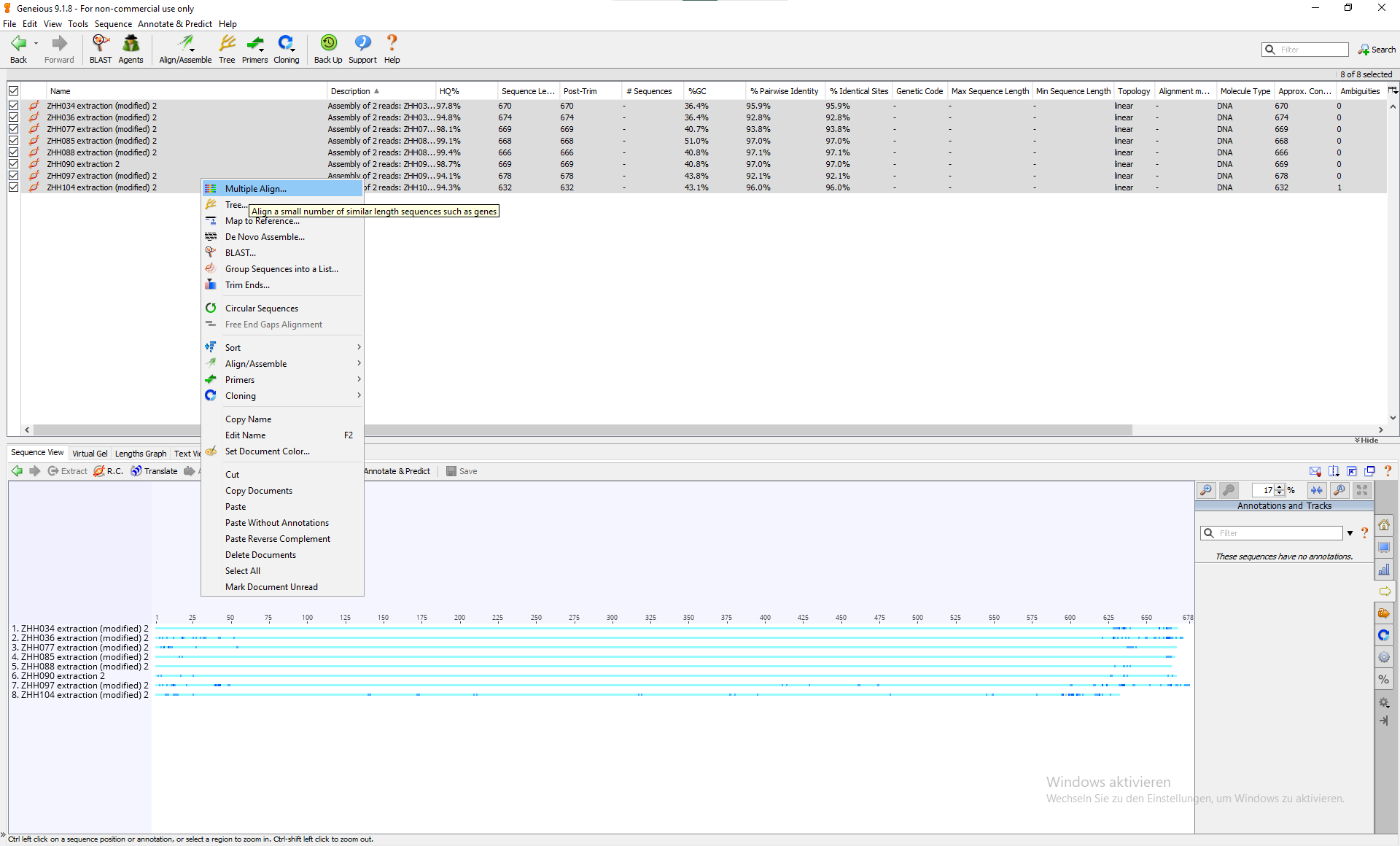
Task: Expand the Cloning context submenu
Action: pos(283,396)
